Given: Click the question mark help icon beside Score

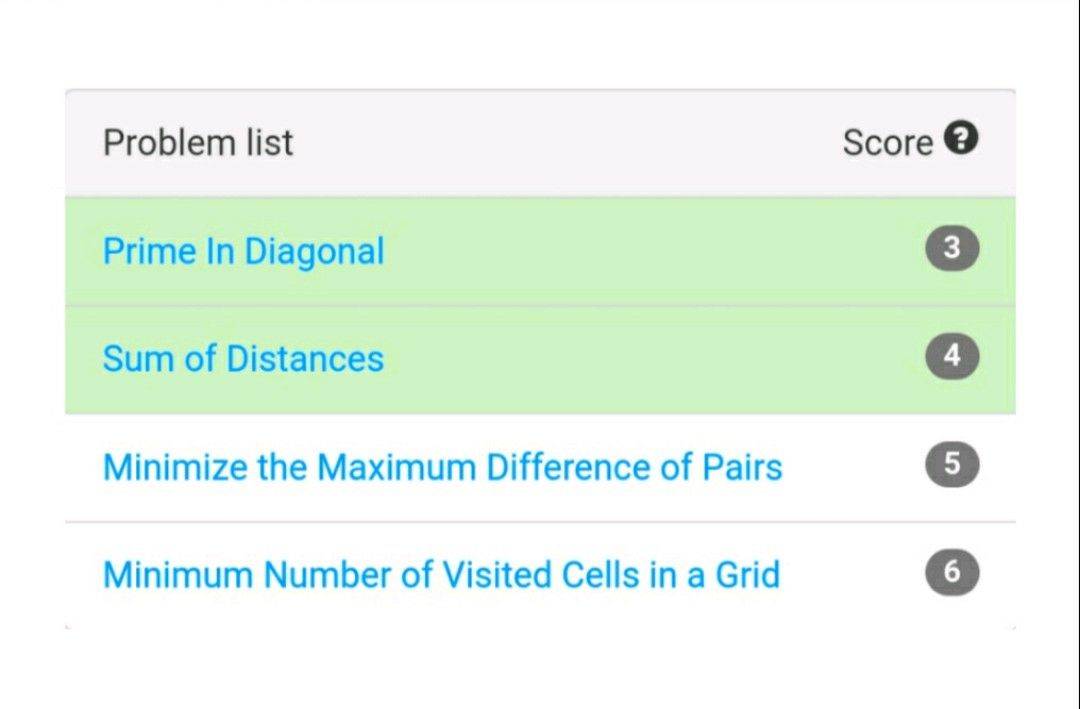Looking at the screenshot, I should click(960, 138).
